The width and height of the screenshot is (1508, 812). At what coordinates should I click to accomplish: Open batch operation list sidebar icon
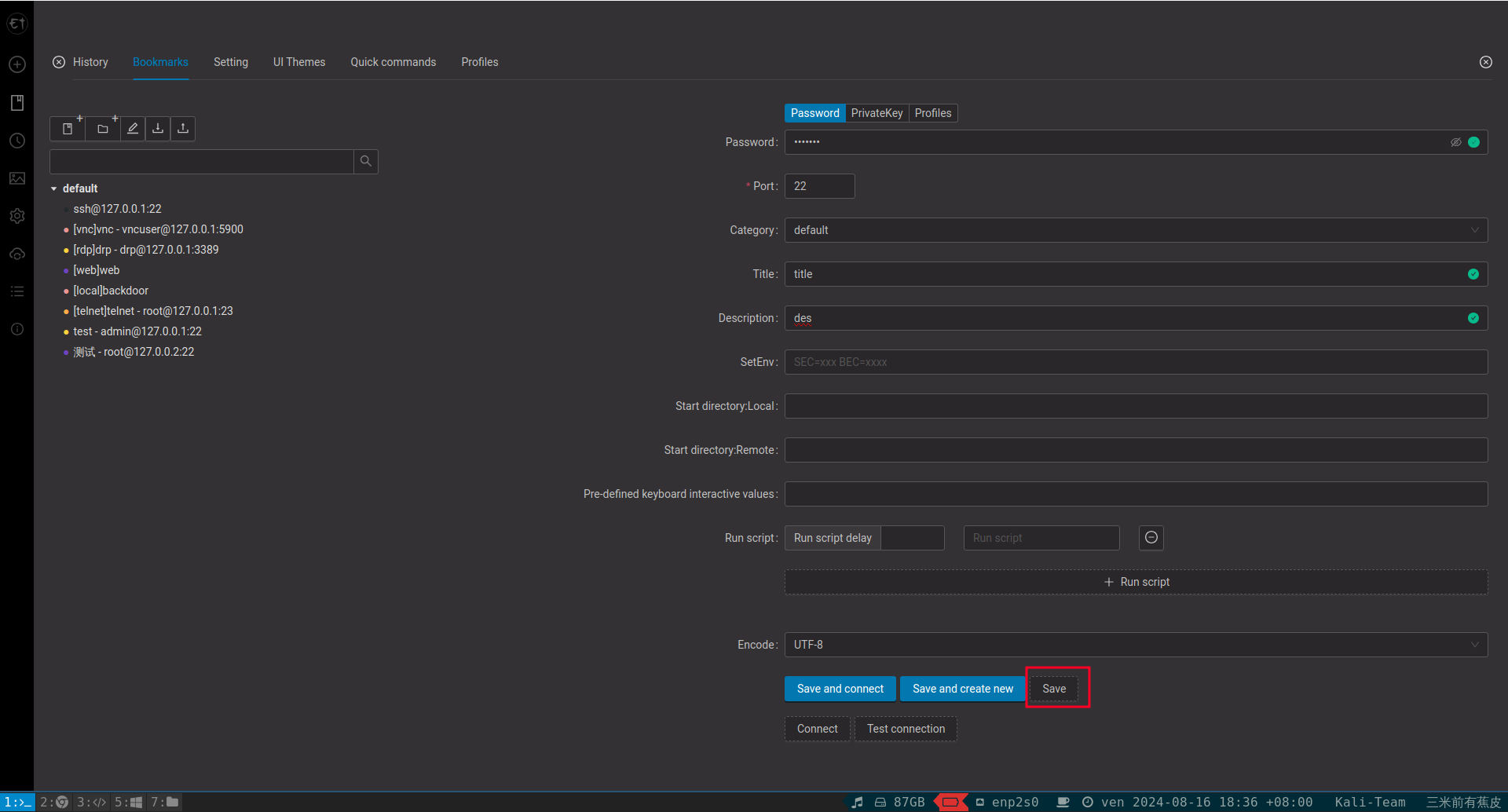coord(17,291)
